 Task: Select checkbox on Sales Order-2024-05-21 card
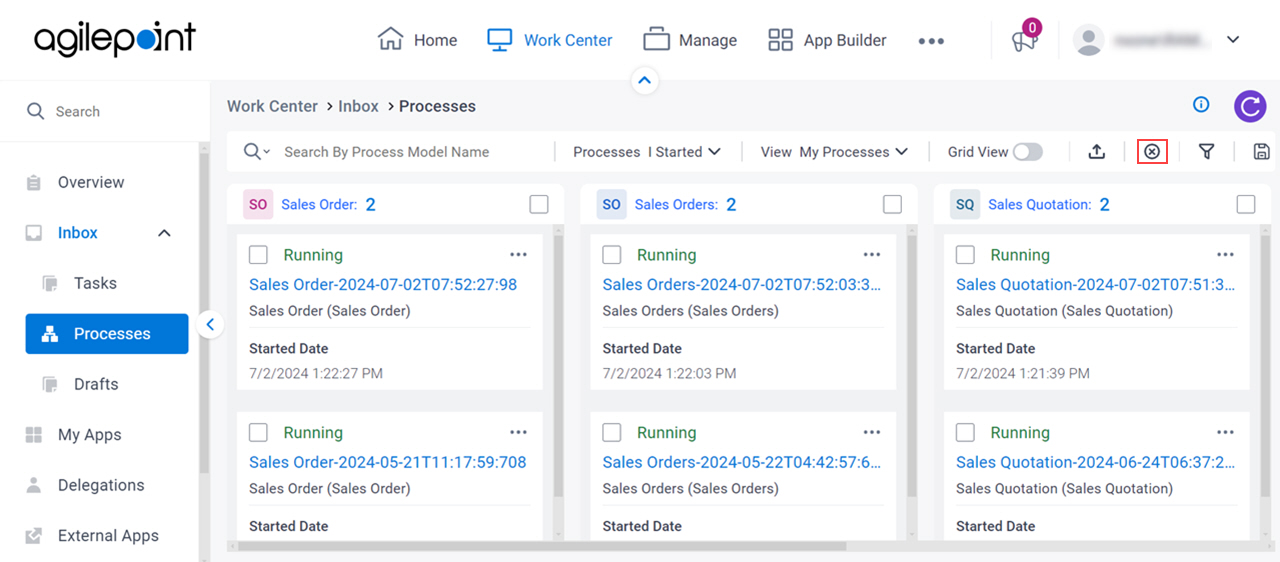[x=258, y=433]
